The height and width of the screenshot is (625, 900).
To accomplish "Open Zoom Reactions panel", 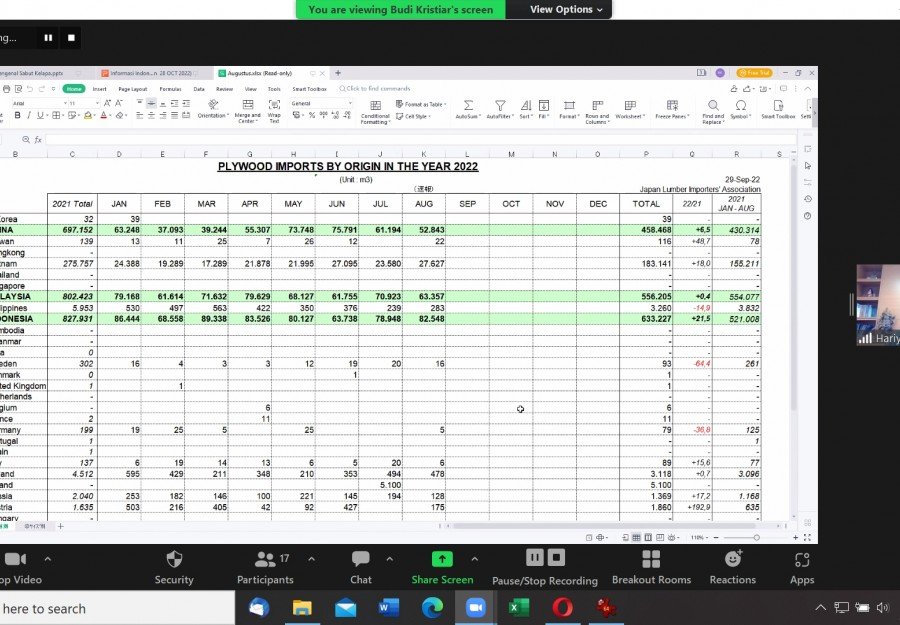I will click(x=732, y=568).
